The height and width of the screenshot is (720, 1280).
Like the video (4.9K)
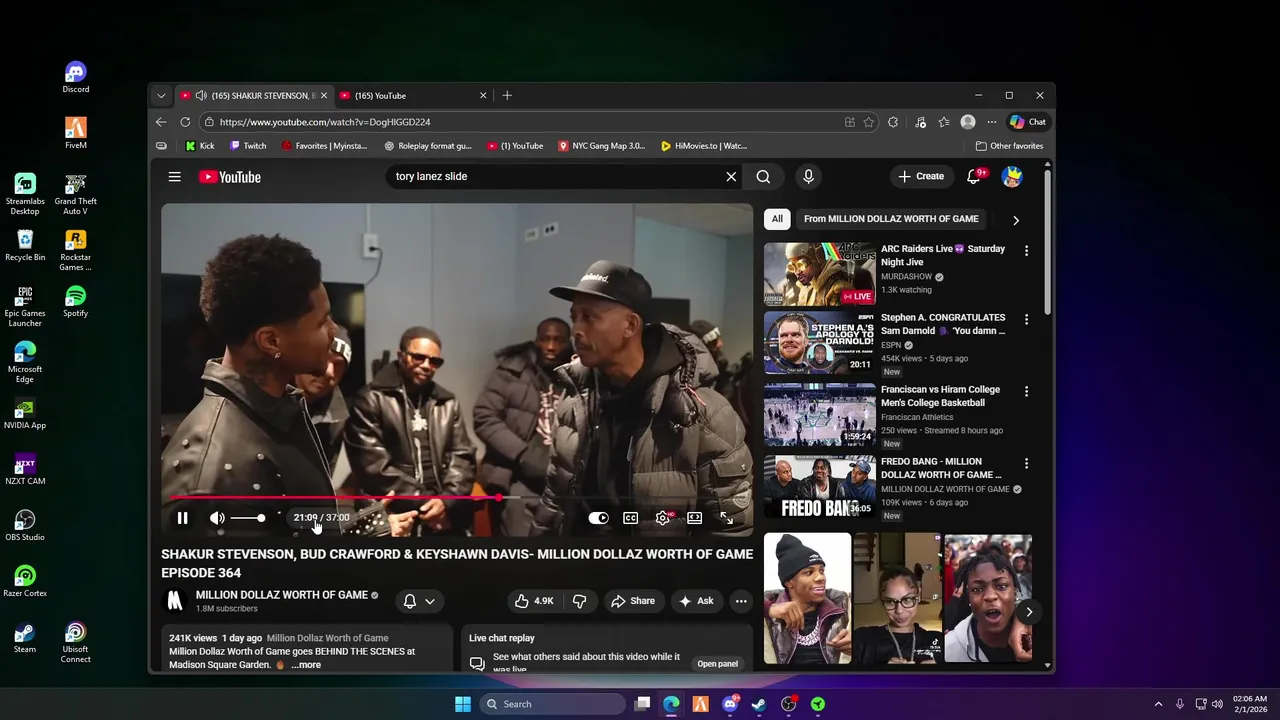point(534,601)
